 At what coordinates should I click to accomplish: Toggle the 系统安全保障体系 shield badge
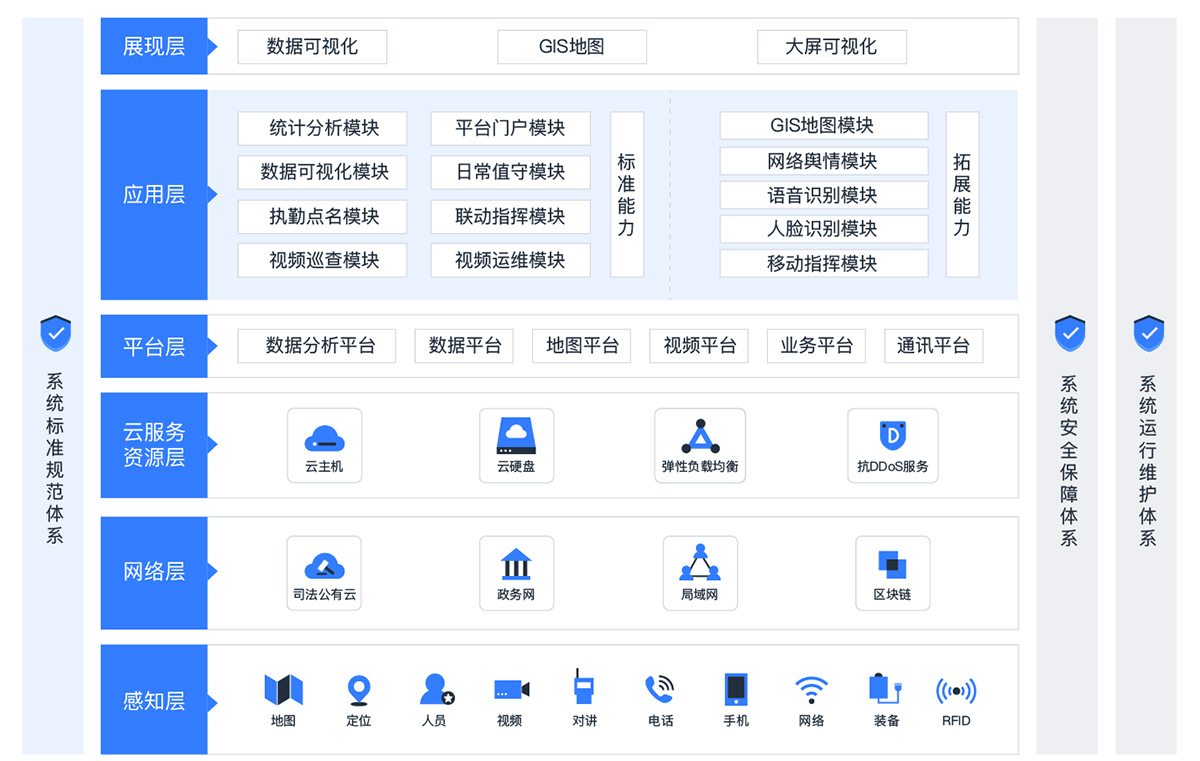1069,334
